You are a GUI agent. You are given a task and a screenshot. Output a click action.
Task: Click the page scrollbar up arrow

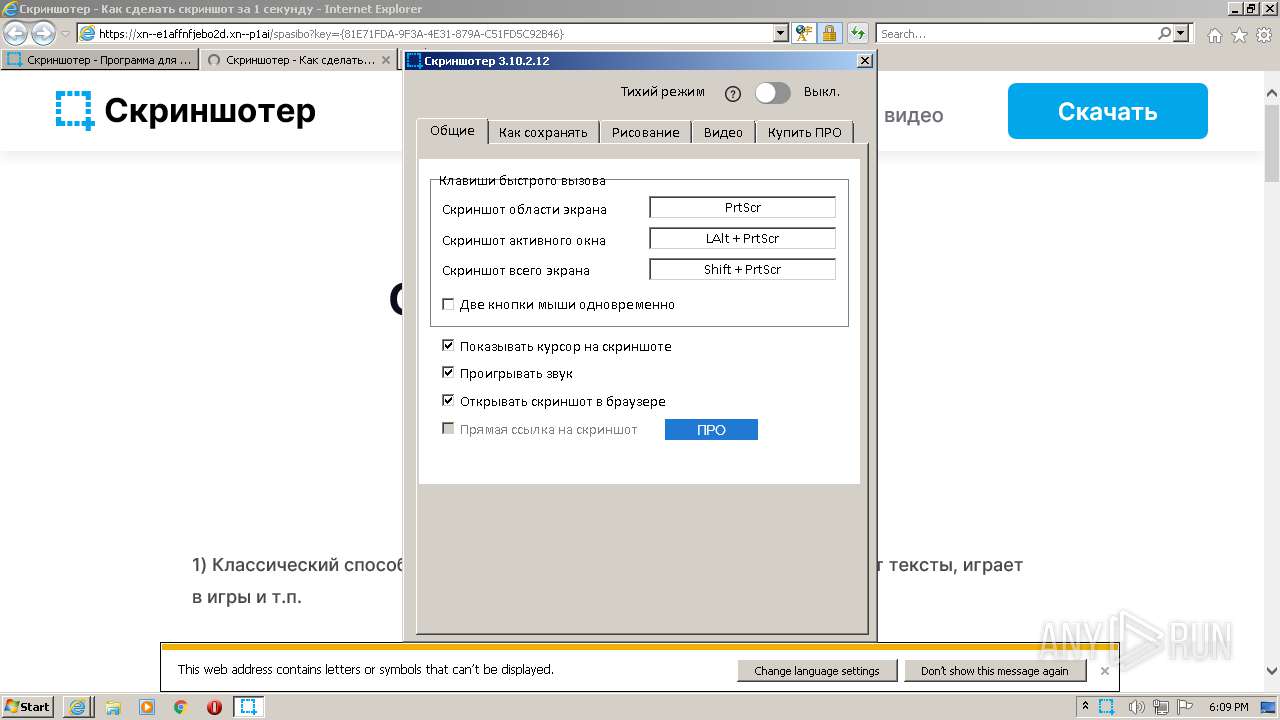coord(1272,93)
